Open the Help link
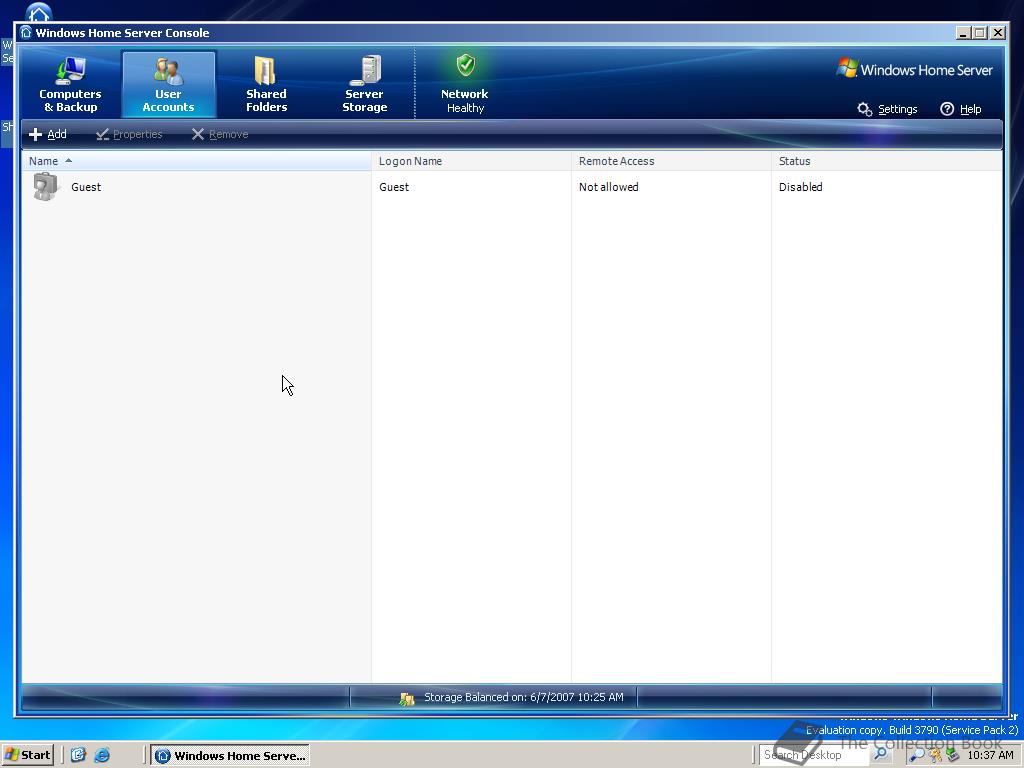1024x768 pixels. (x=961, y=109)
